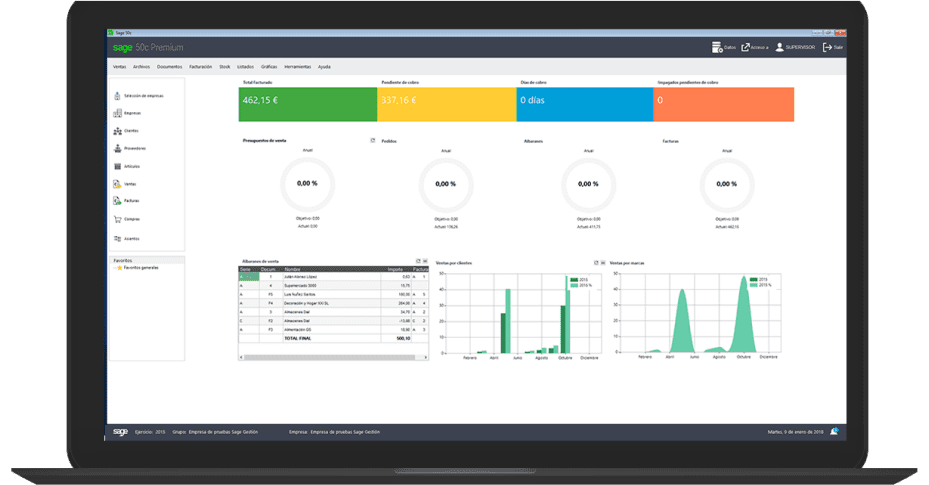Expand the SUPERVISOR user menu
This screenshot has height=485, width=929.
[795, 47]
